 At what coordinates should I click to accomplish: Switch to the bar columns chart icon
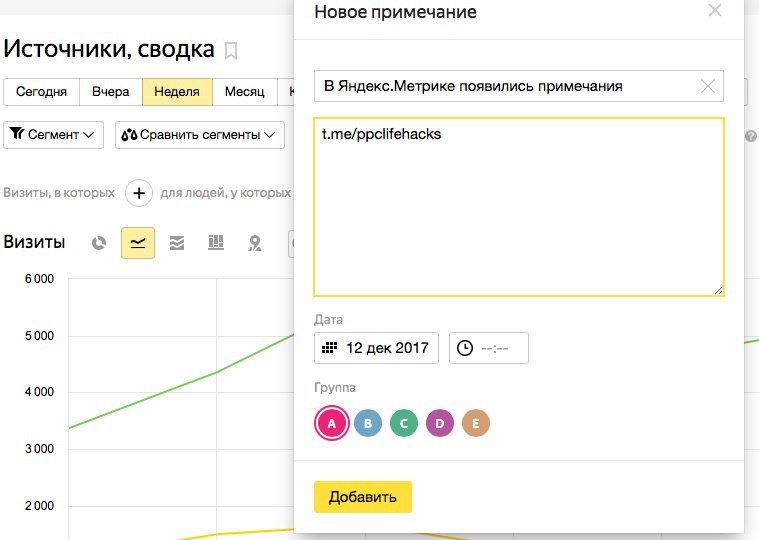click(x=215, y=242)
